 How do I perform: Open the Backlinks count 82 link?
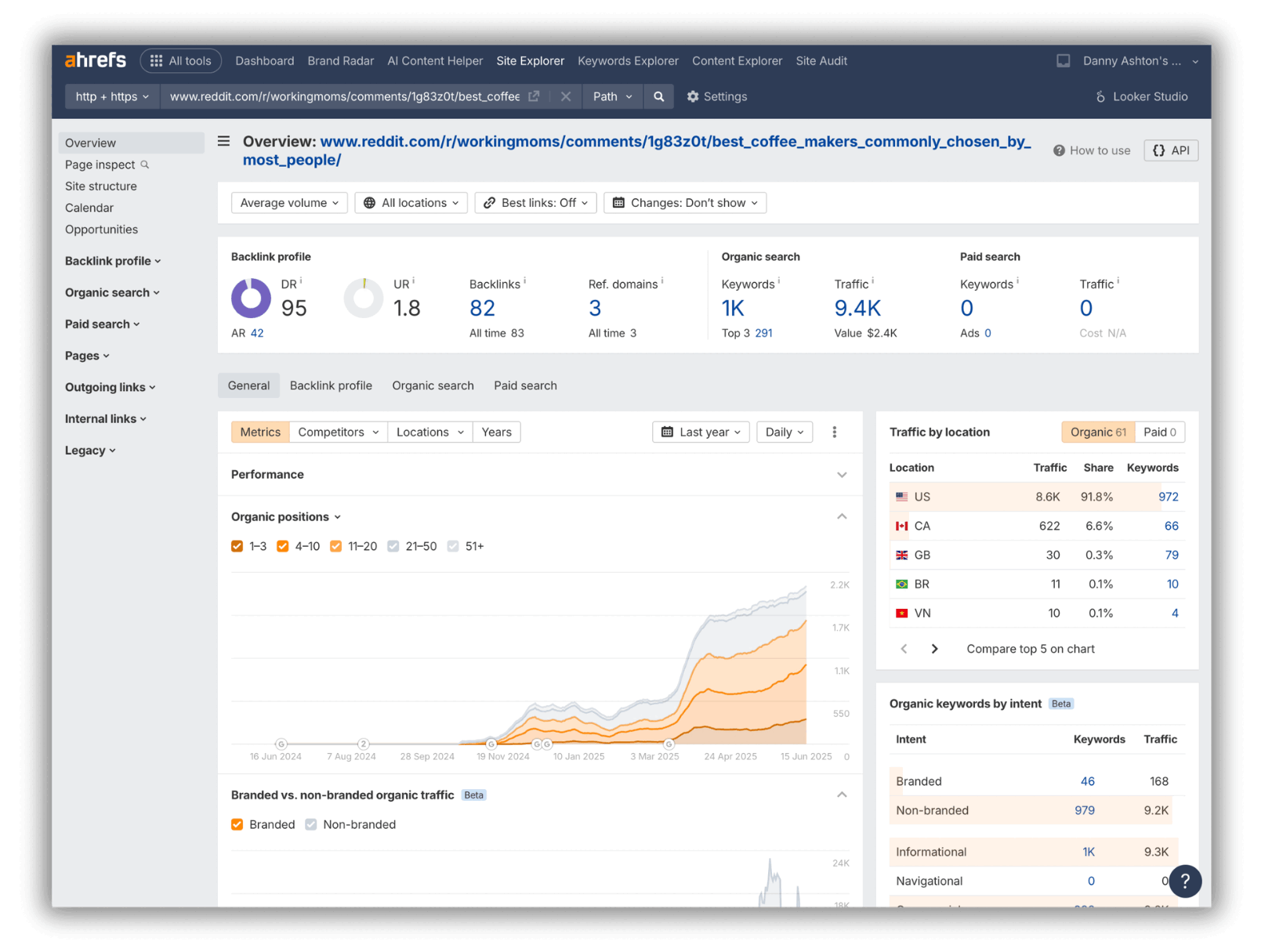point(482,308)
